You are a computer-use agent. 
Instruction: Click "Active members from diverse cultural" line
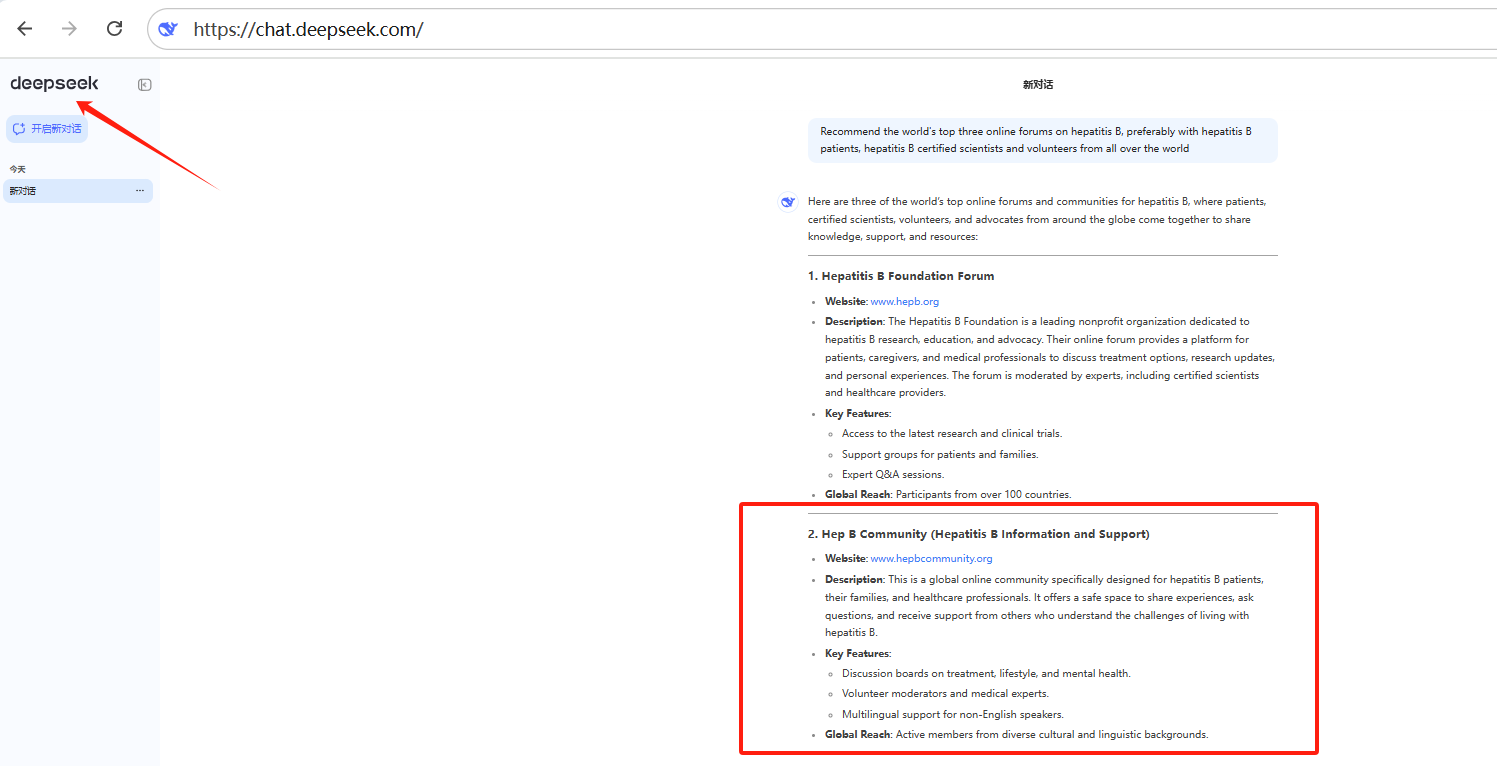(1017, 735)
